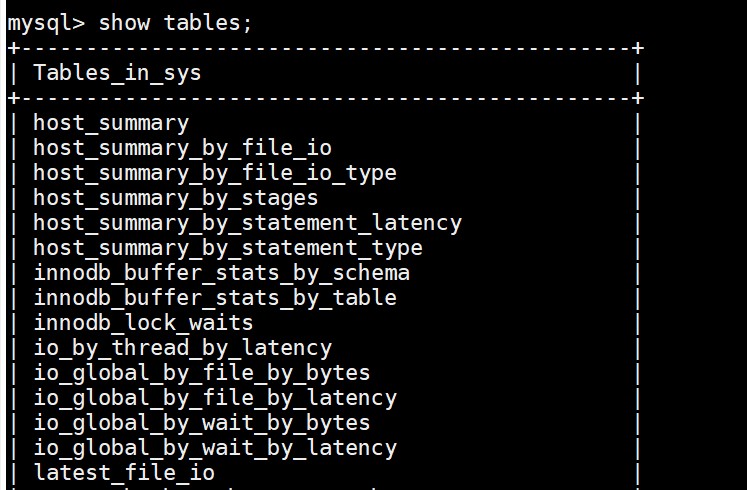The width and height of the screenshot is (747, 490).
Task: Select io_global_by_wait_by_latency text
Action: click(x=215, y=448)
